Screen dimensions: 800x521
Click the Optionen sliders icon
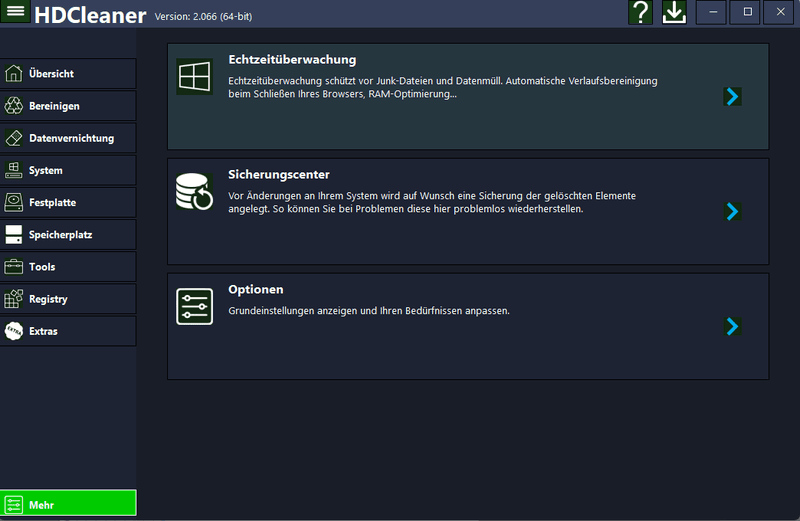(194, 306)
